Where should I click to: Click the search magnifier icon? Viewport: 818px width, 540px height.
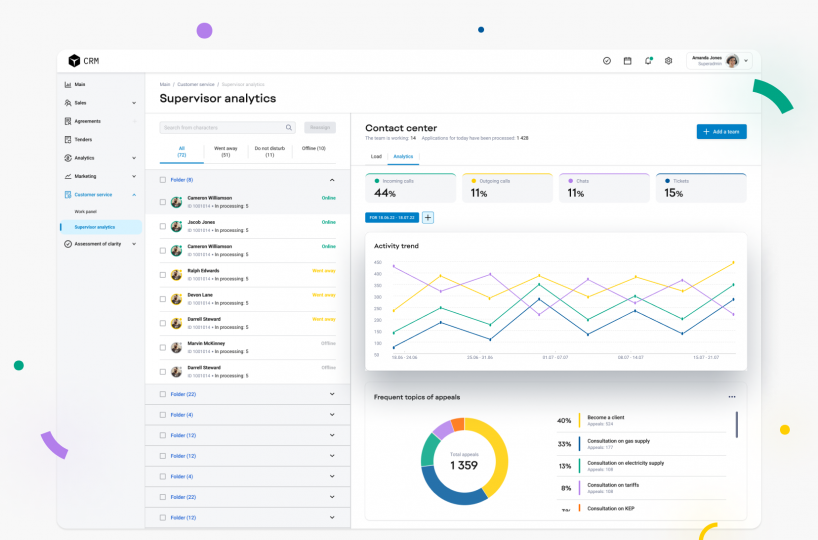point(289,128)
